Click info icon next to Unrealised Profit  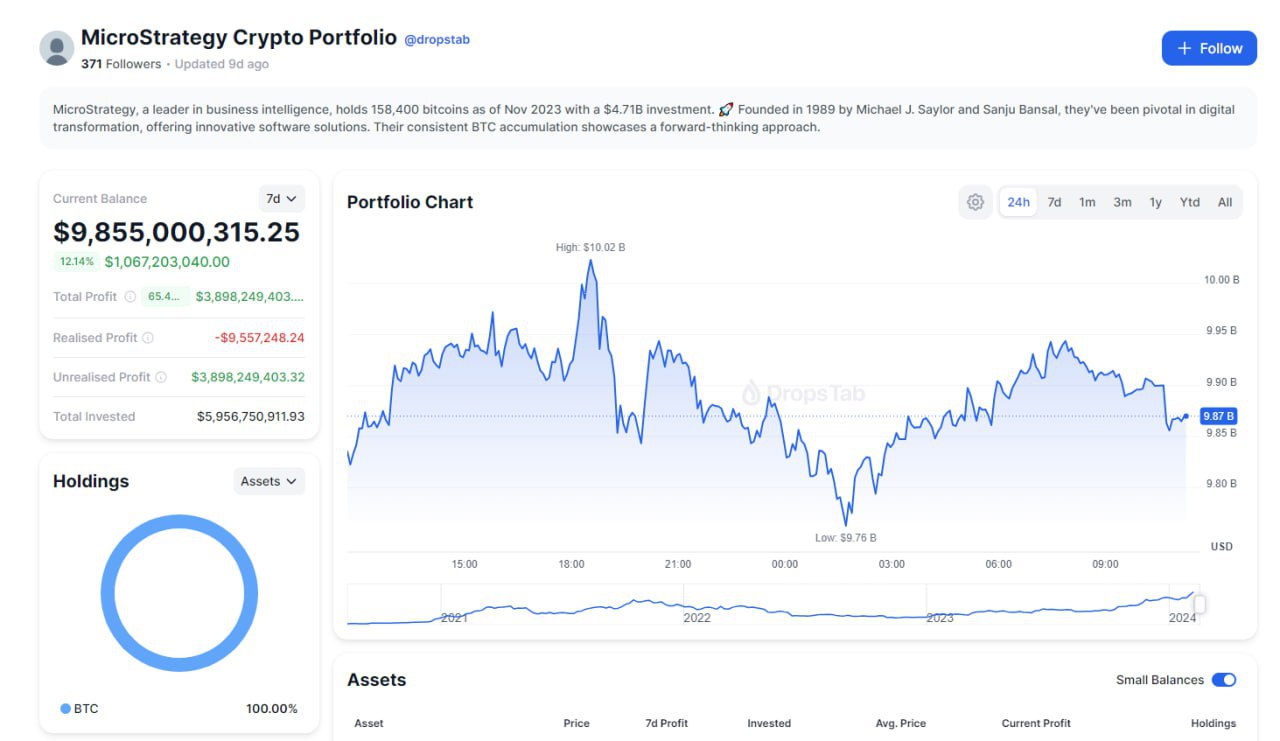[161, 377]
